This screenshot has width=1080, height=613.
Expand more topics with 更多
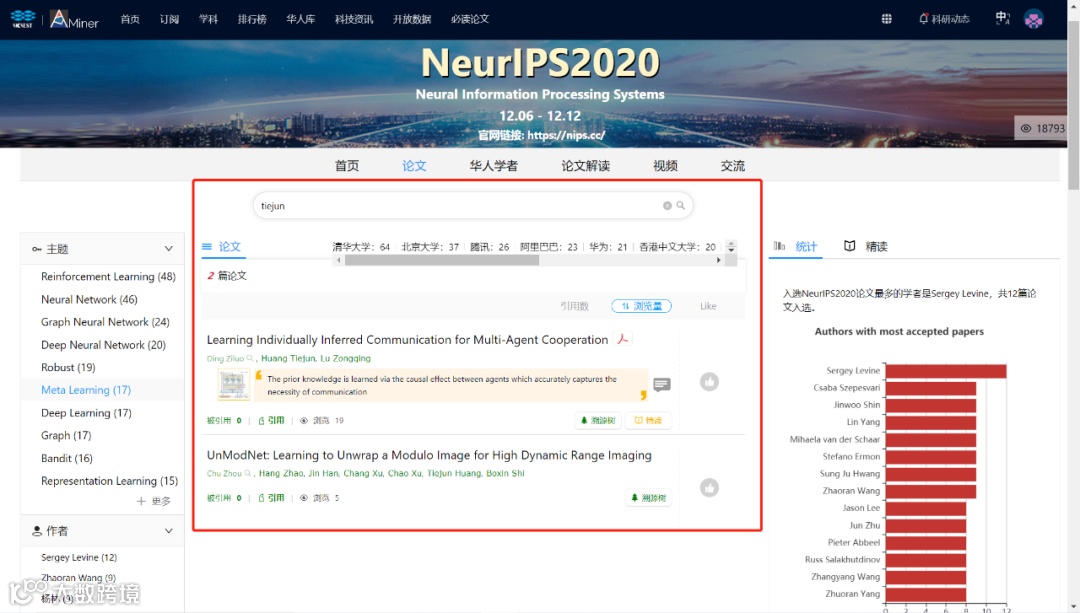[154, 501]
